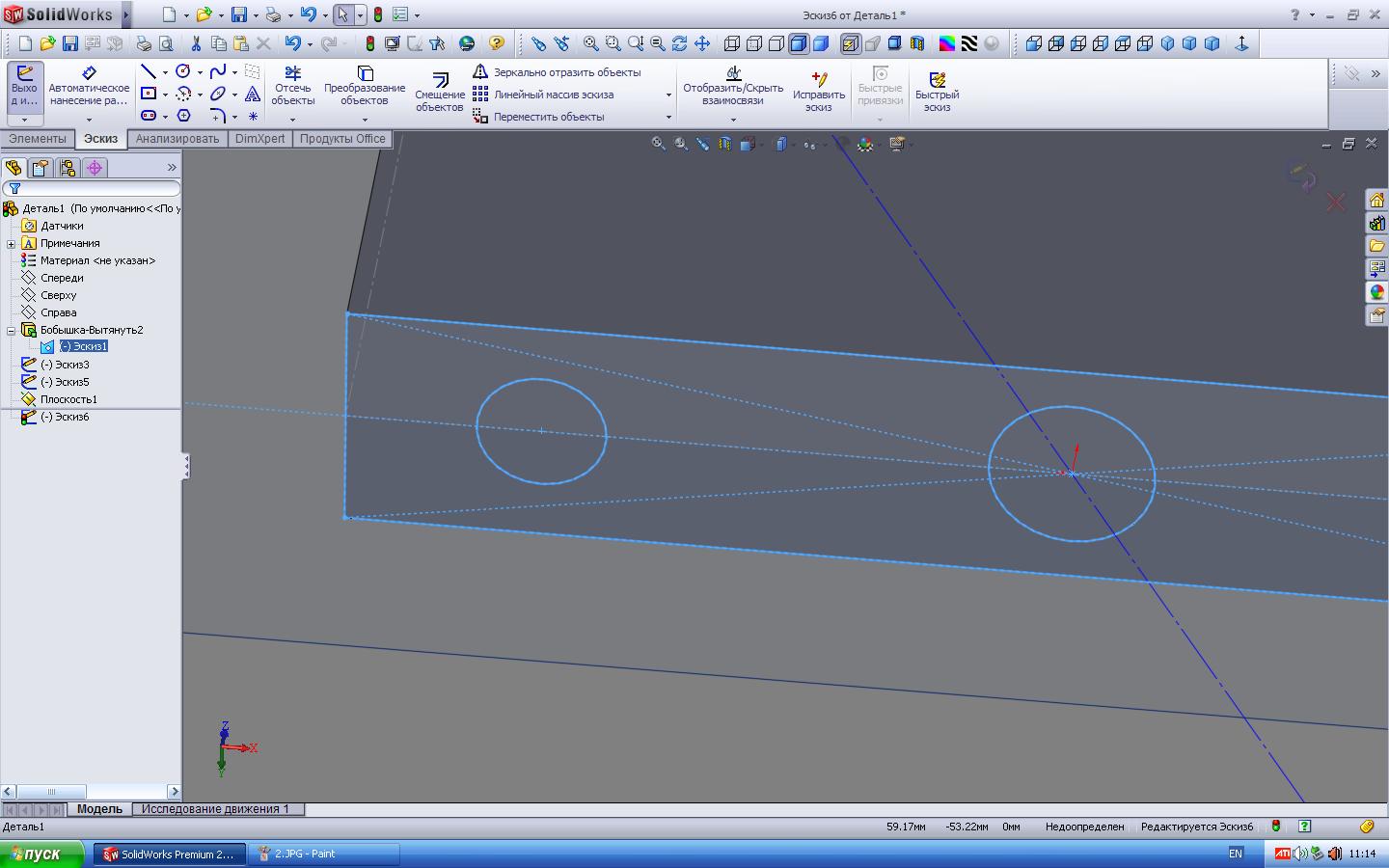Collapse the Бобышка-Вытянуть2 feature node
Image resolution: width=1389 pixels, height=868 pixels.
(x=12, y=330)
